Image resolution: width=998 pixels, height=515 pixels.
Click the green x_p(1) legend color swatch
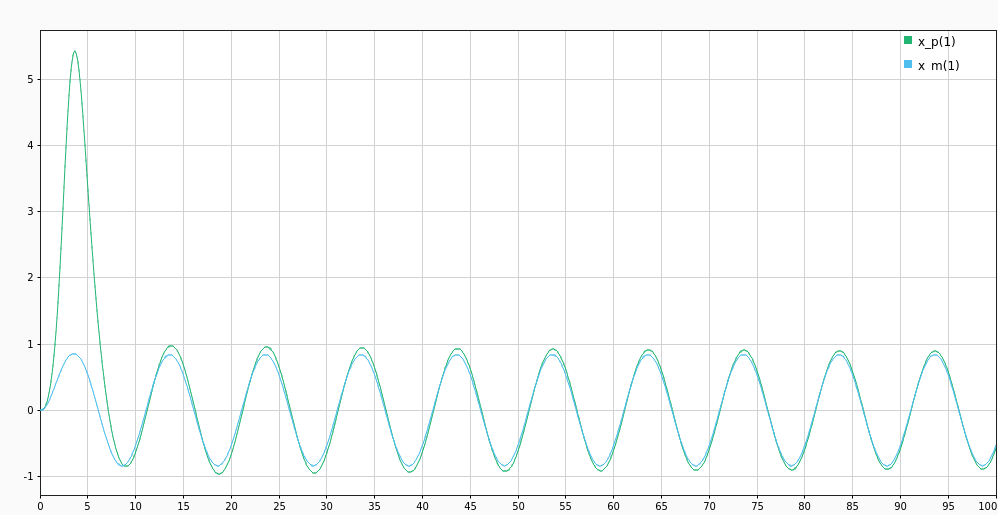coord(908,41)
